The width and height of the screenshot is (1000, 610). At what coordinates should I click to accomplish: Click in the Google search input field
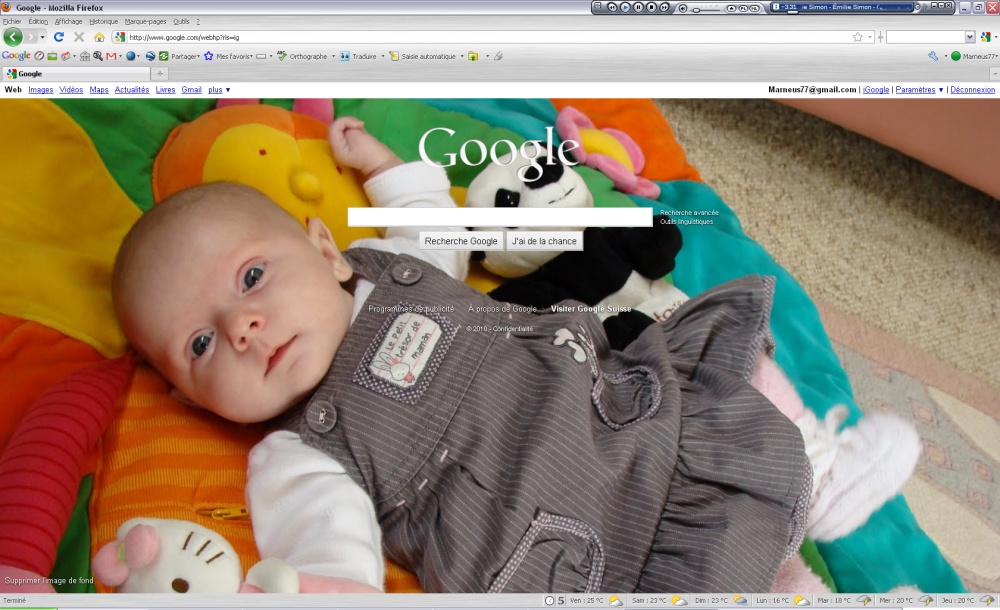500,217
